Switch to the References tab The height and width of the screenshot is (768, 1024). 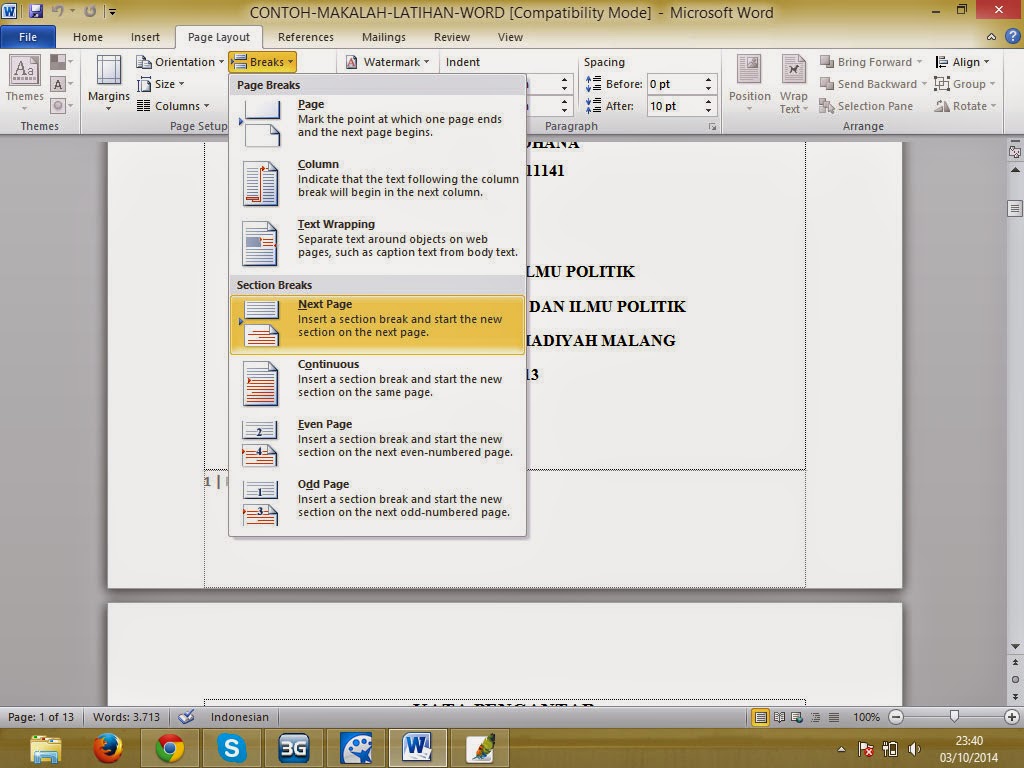(x=306, y=37)
